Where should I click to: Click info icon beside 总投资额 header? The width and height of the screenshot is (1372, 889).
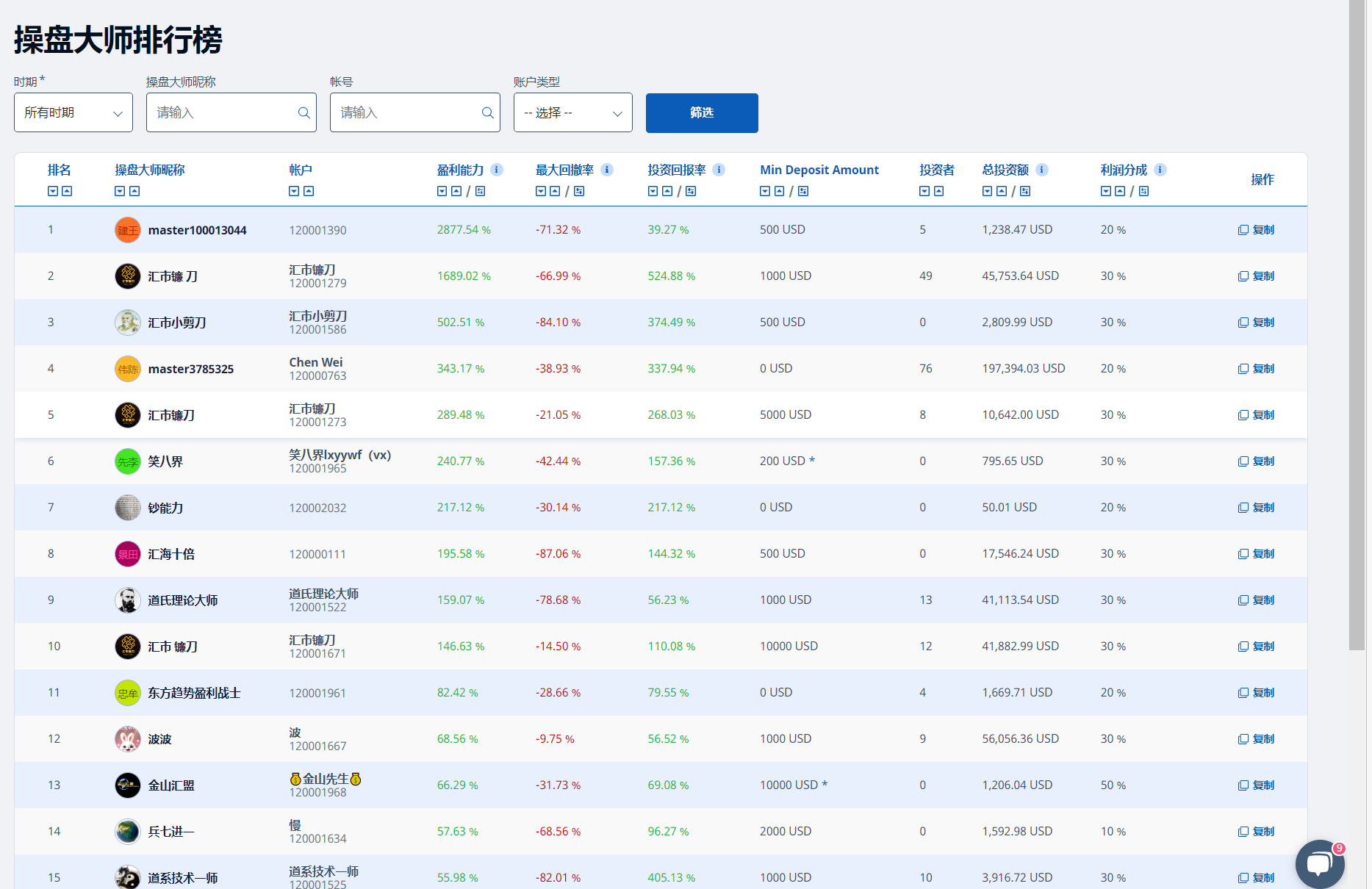point(1041,170)
